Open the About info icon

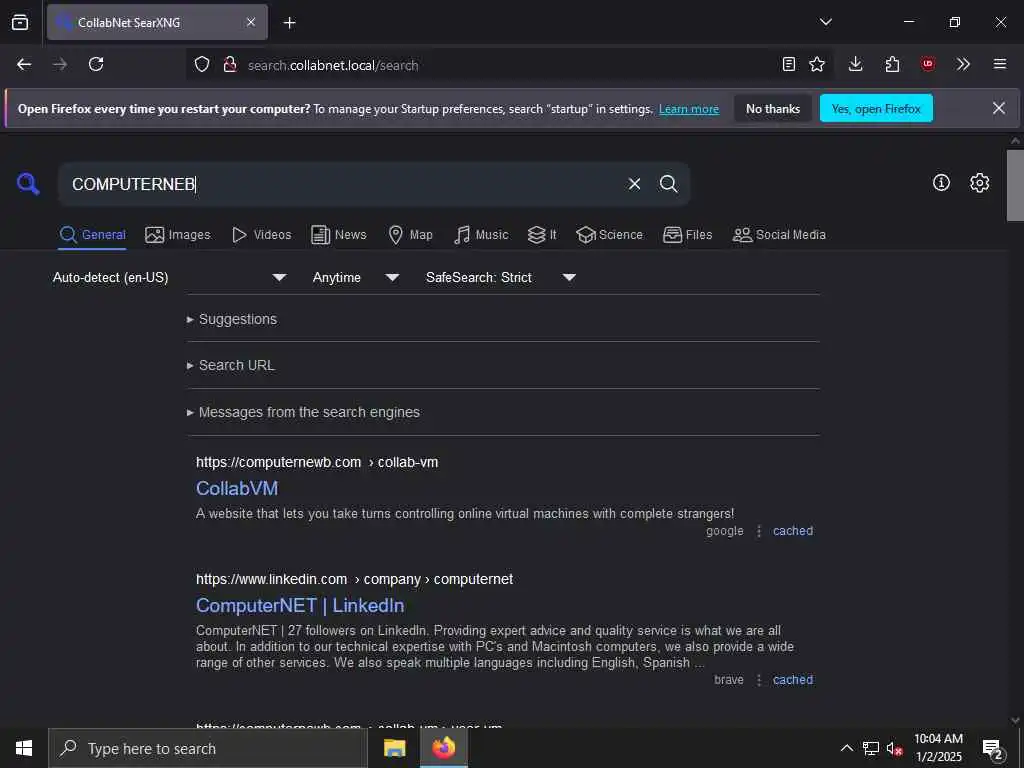pos(941,183)
